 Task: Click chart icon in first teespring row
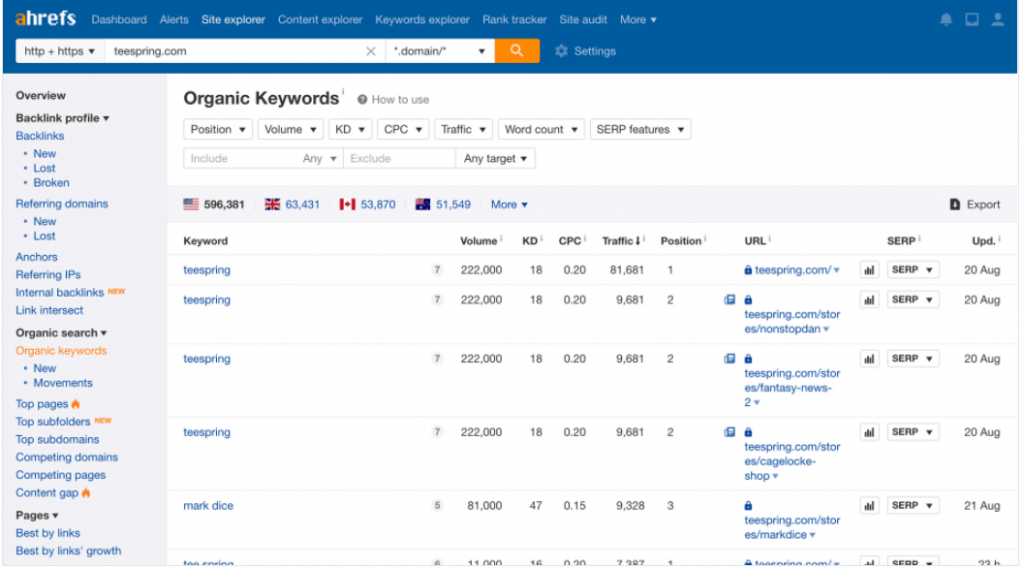[868, 270]
